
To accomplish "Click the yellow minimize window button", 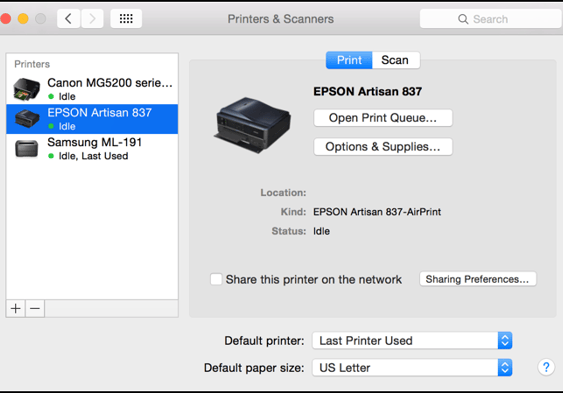I will click(x=23, y=19).
